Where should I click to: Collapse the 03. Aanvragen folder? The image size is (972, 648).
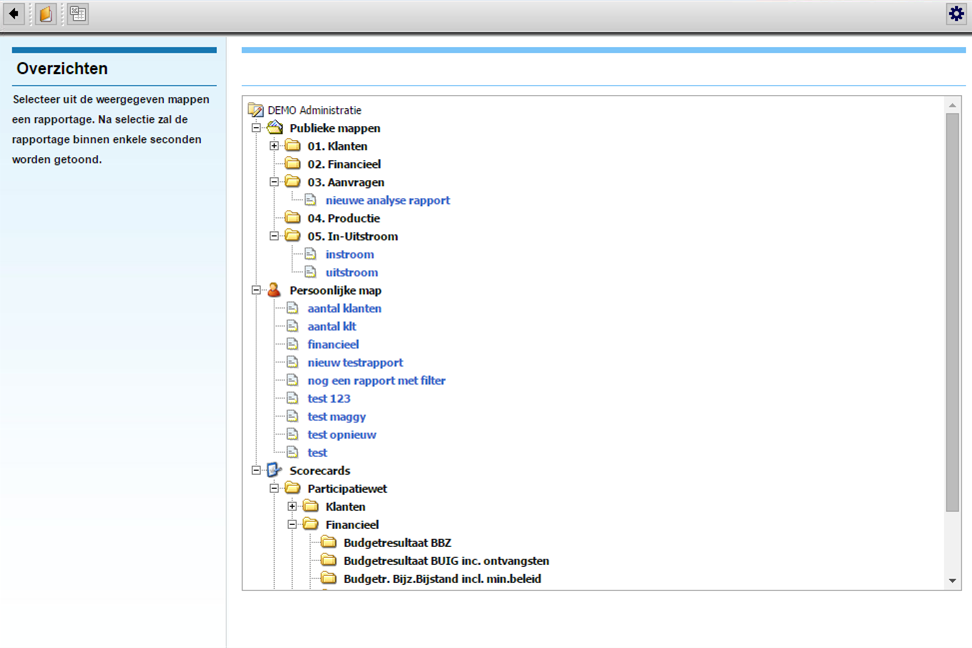tap(274, 182)
